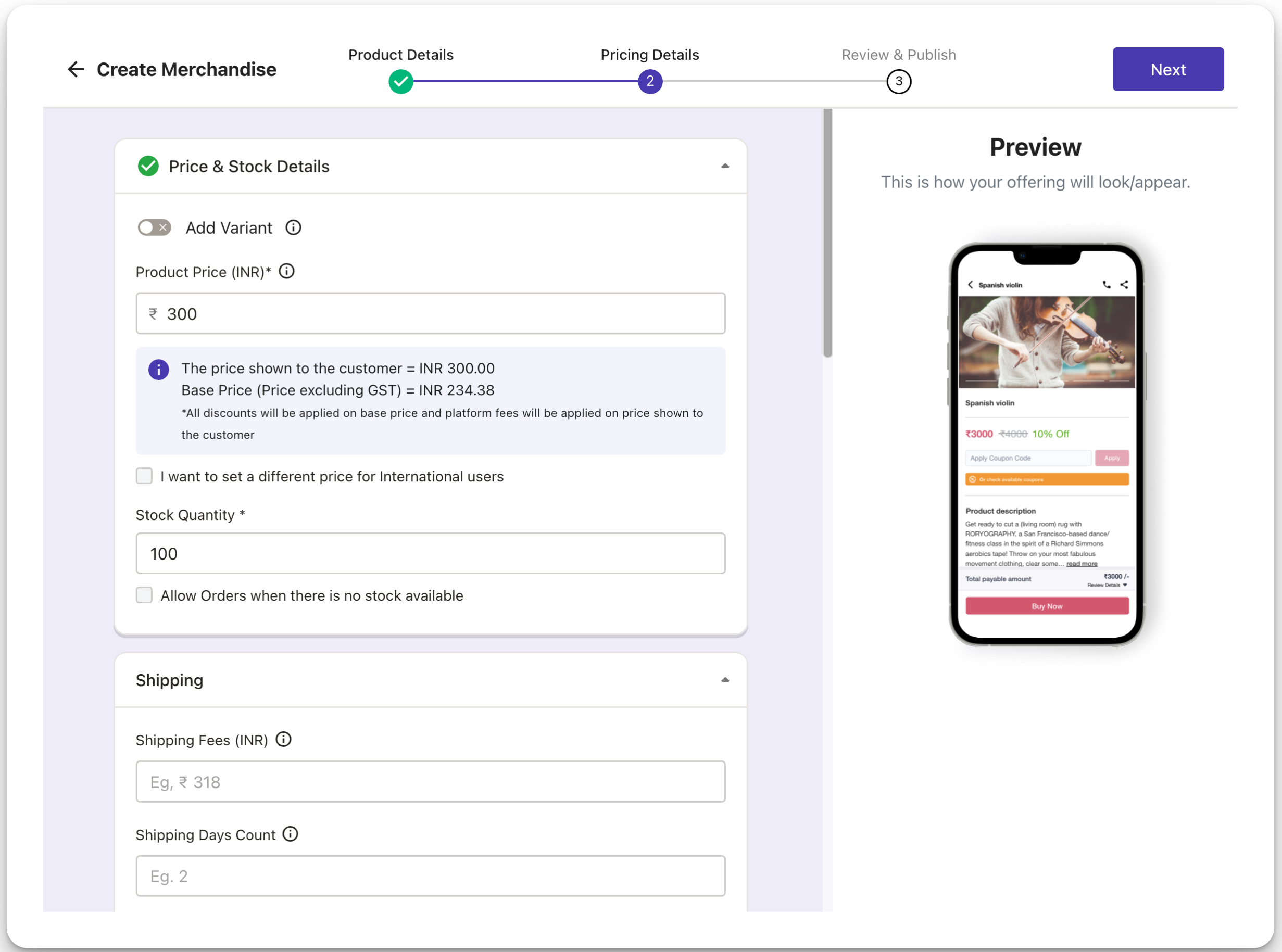Click the 'Total payable amount' text in the preview

click(x=998, y=579)
